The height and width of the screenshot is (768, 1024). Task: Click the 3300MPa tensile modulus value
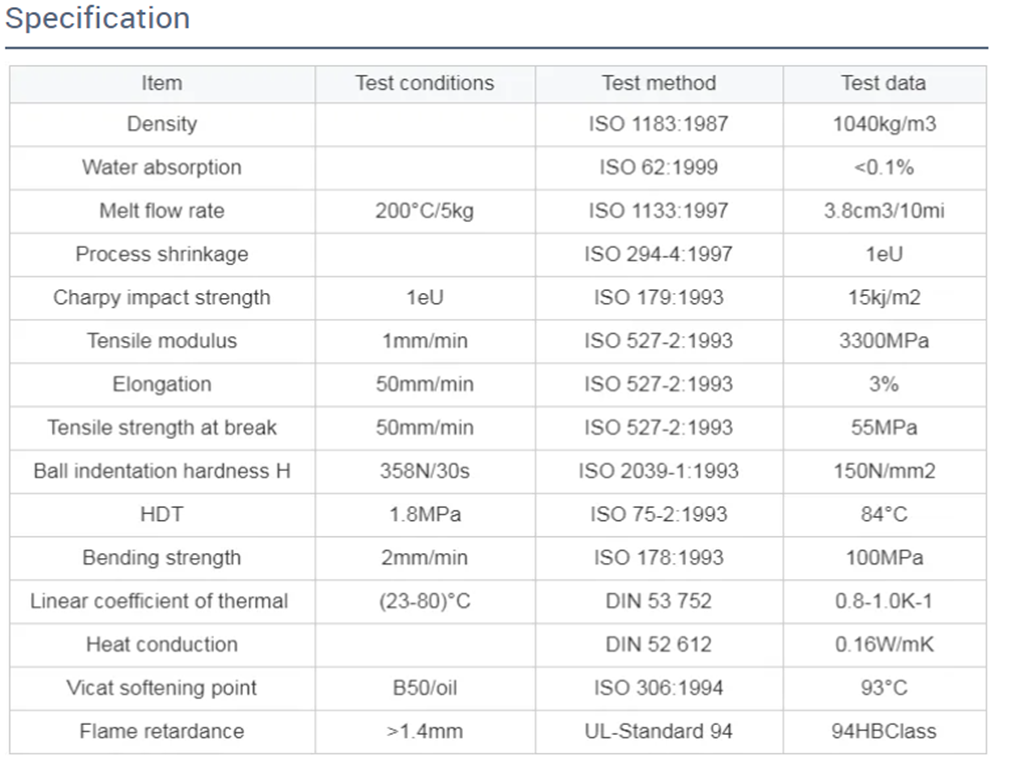click(883, 341)
